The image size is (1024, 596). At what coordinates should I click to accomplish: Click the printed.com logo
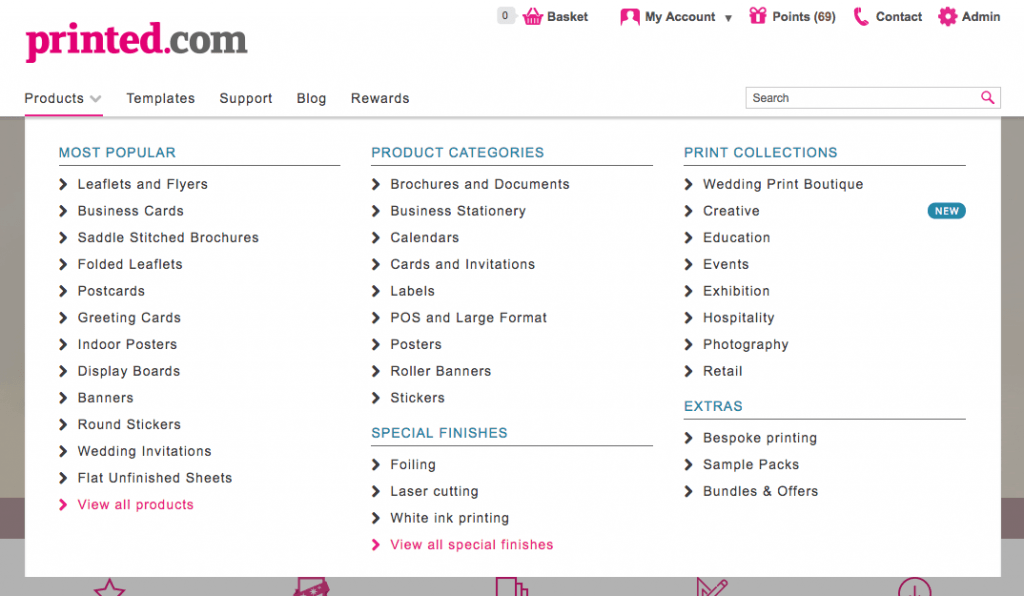(136, 41)
